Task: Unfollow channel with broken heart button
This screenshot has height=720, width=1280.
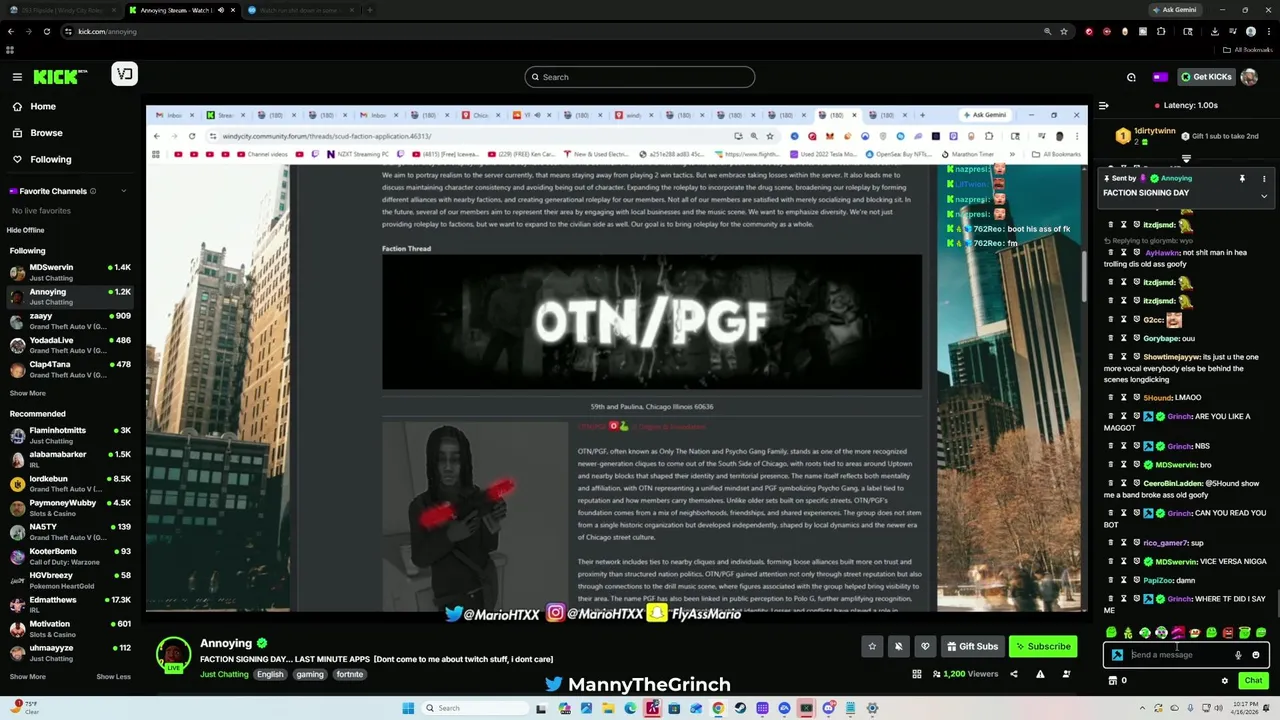Action: pyautogui.click(x=925, y=646)
